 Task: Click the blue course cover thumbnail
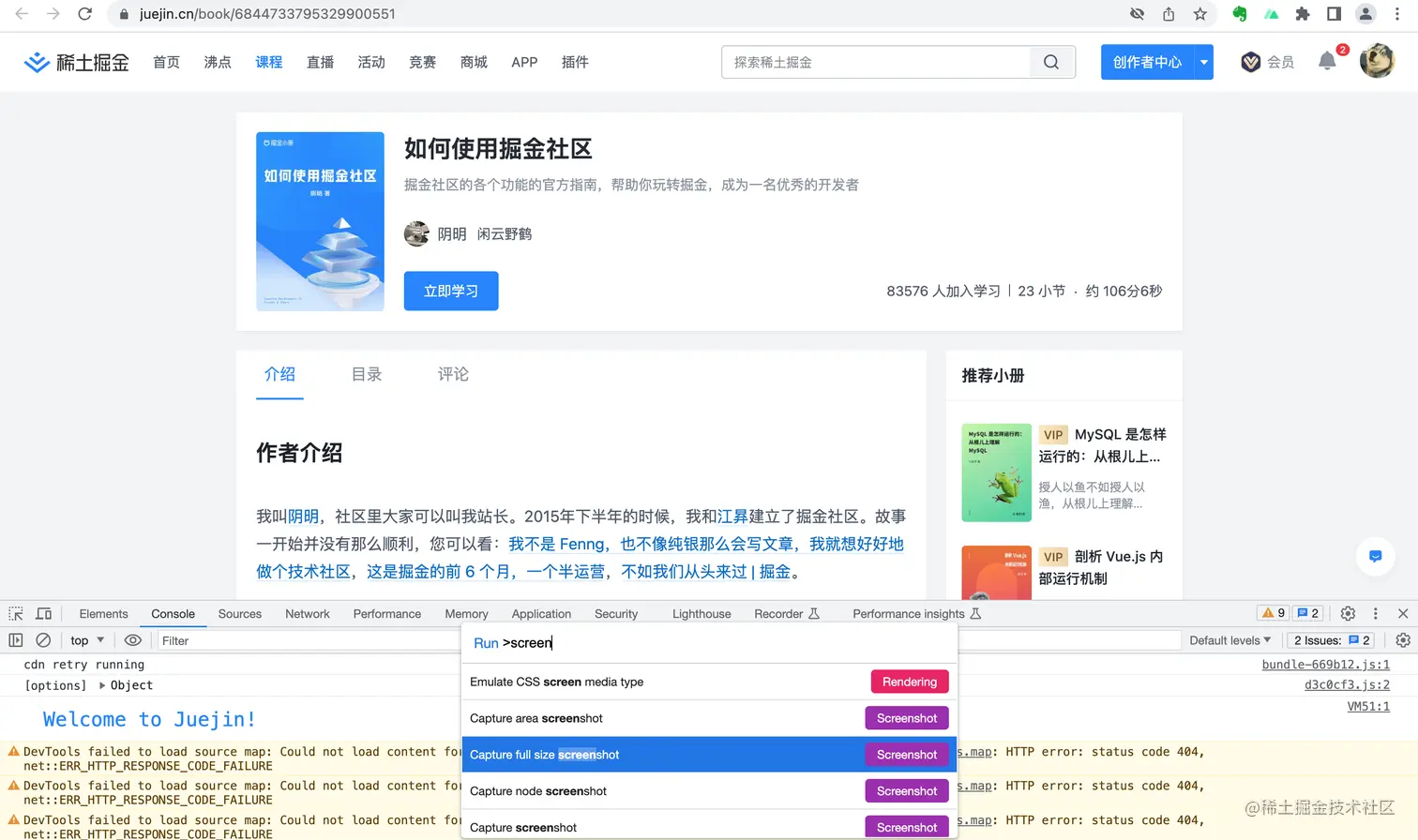320,221
